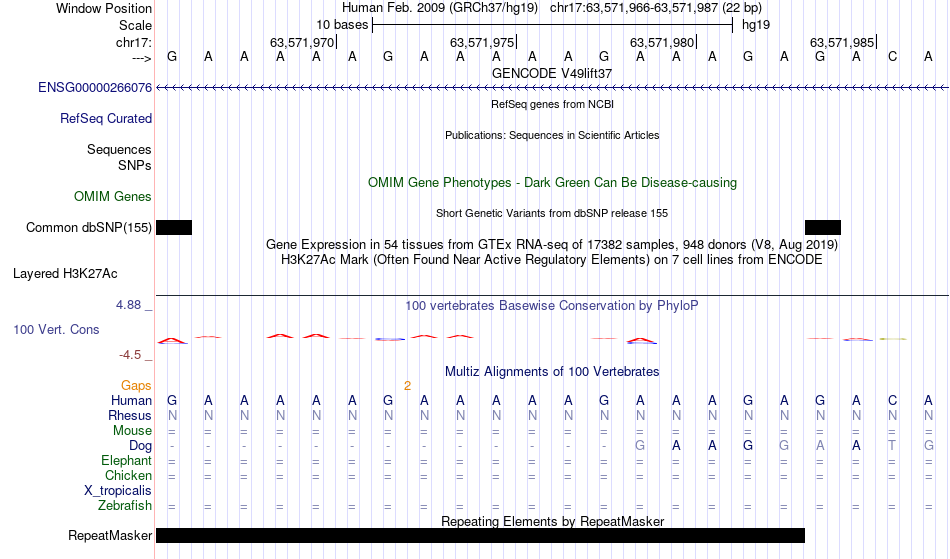
Task: Click the Human species label
Action: [131, 400]
